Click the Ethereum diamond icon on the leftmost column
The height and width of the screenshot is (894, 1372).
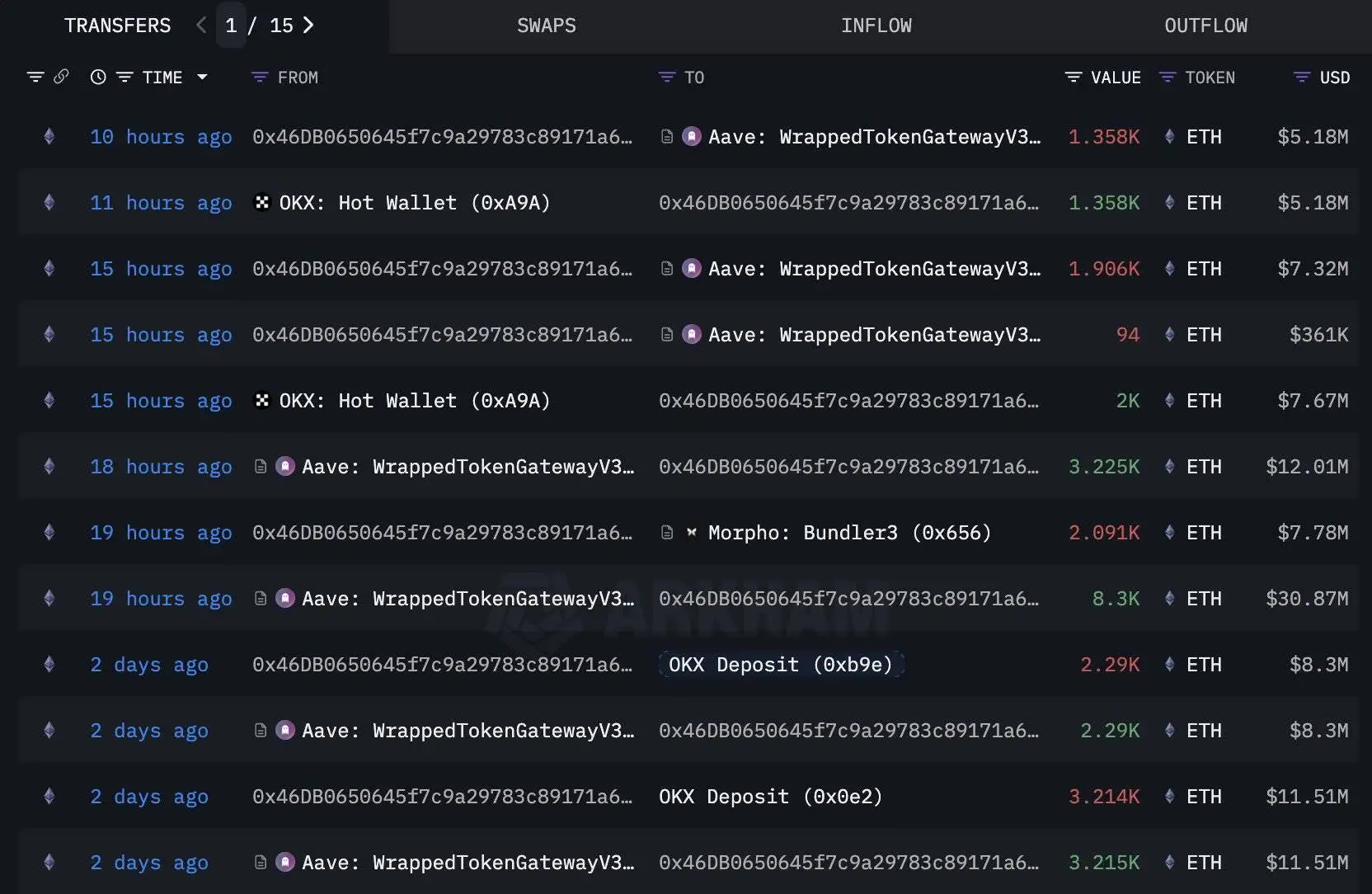click(x=49, y=137)
